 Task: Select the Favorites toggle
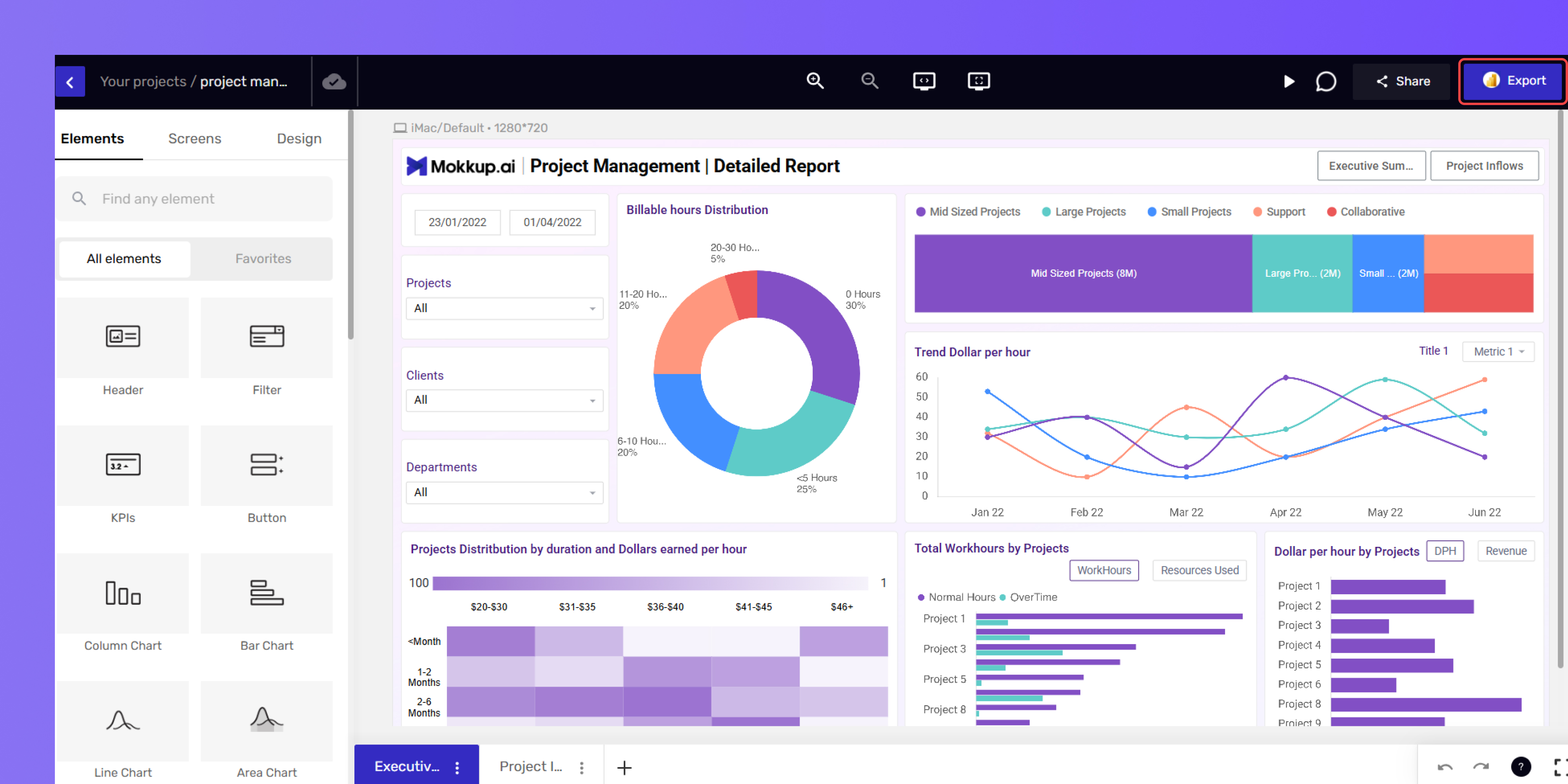click(x=263, y=259)
